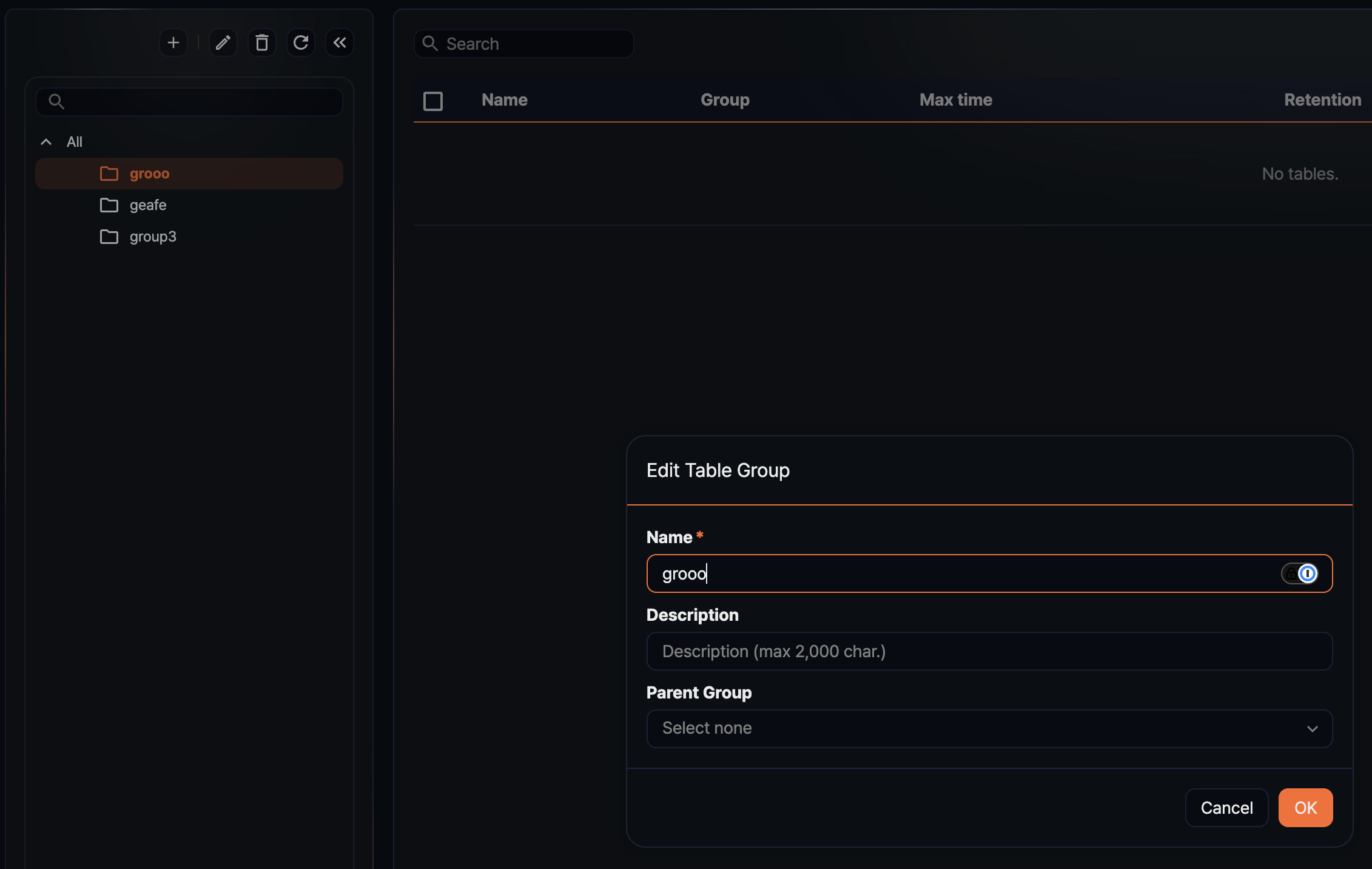Click the Parent Group dropdown arrow
Image resolution: width=1372 pixels, height=869 pixels.
pyautogui.click(x=1312, y=728)
